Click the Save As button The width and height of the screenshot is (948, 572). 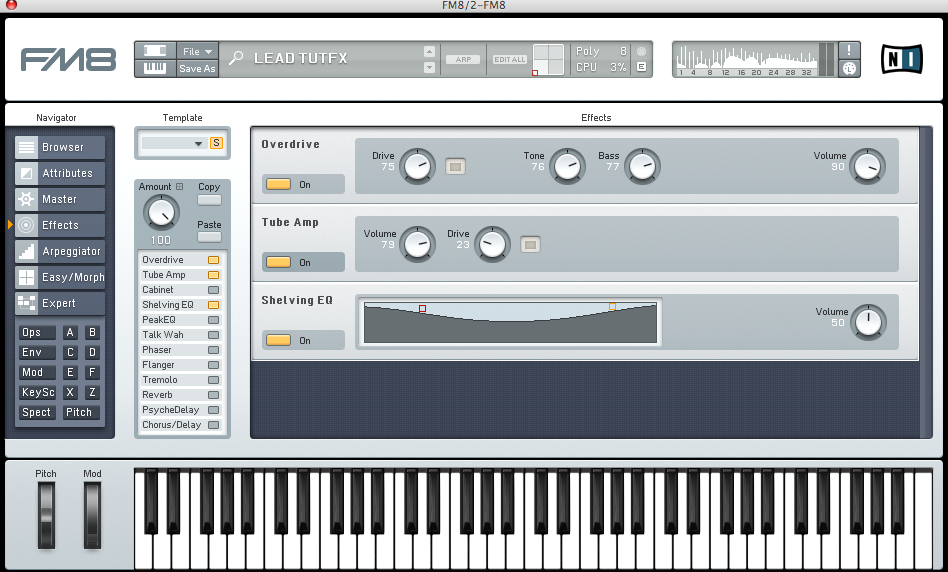(197, 68)
